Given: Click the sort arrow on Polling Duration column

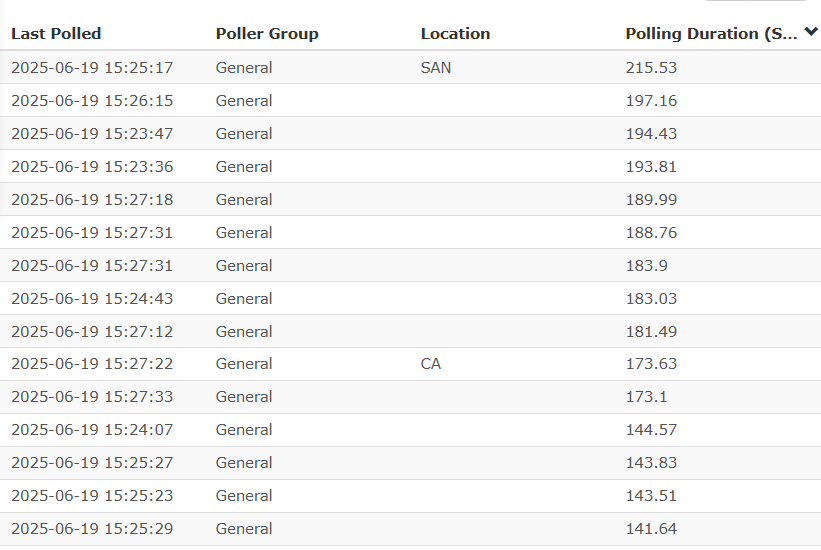Looking at the screenshot, I should click(811, 32).
